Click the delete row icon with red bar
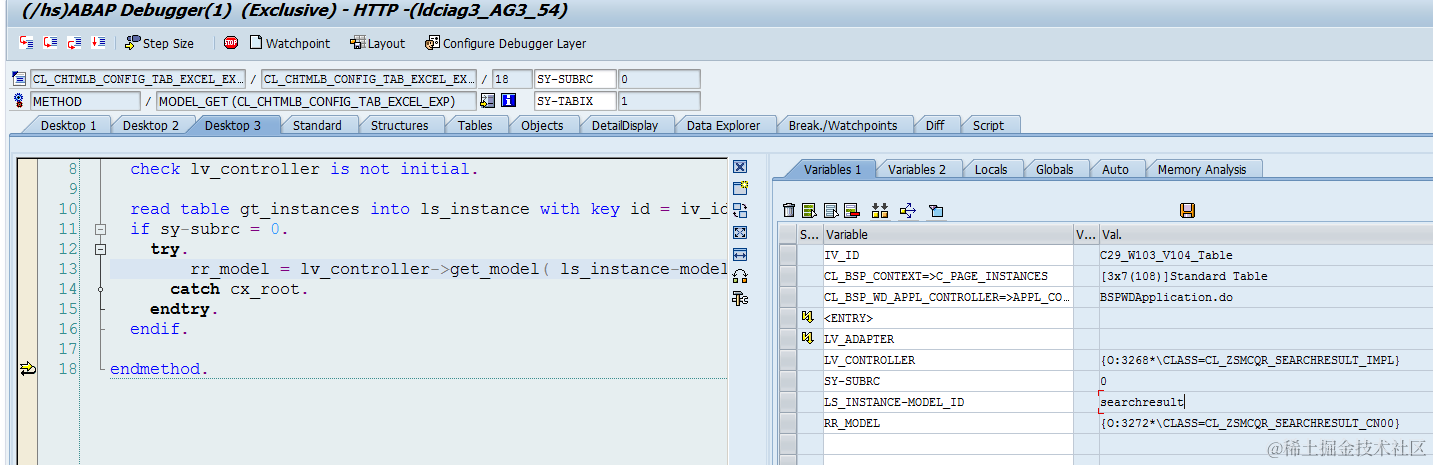Image resolution: width=1433 pixels, height=465 pixels. click(x=852, y=210)
